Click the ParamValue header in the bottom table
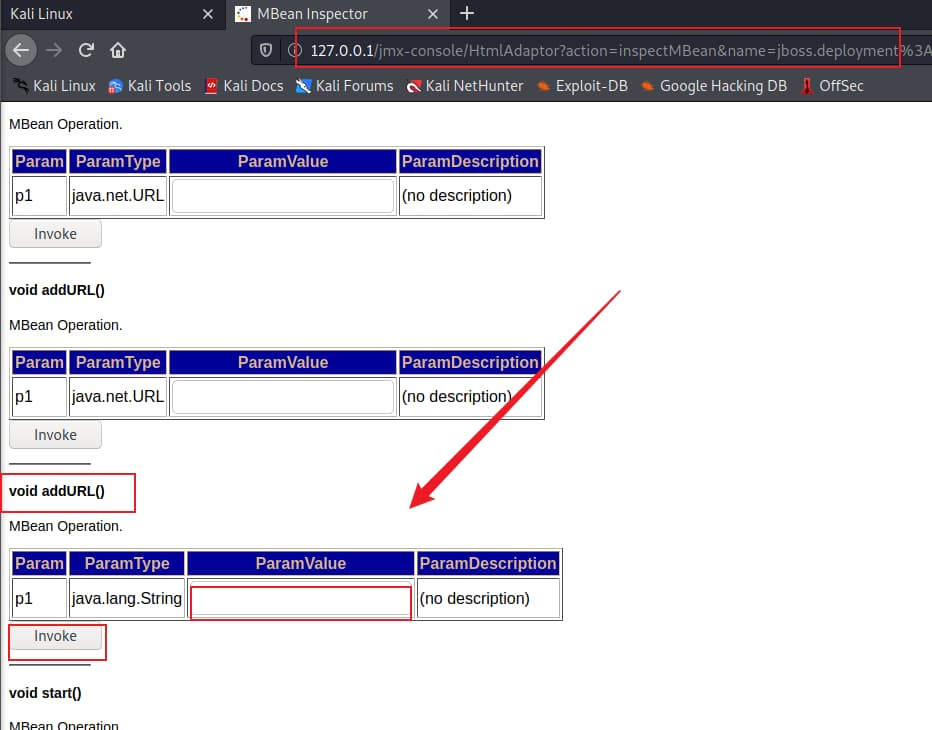The image size is (932, 730). coord(301,564)
